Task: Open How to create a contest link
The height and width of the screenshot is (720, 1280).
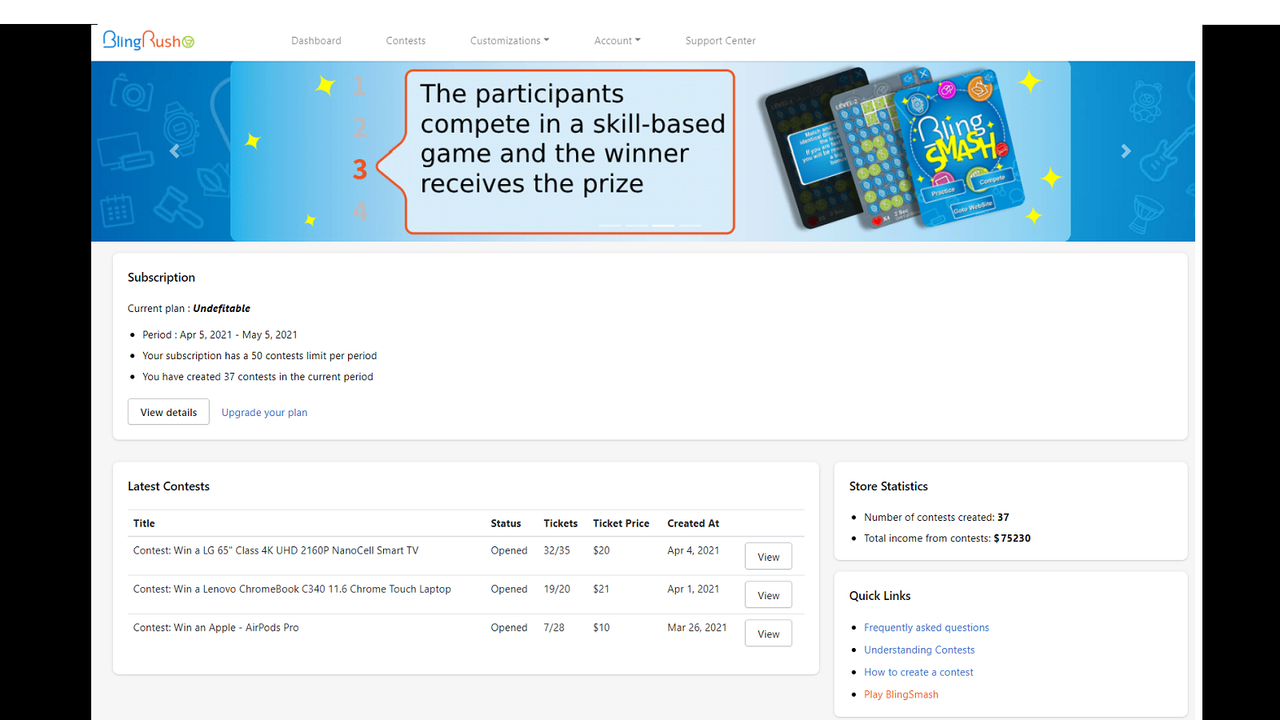Action: coord(918,672)
